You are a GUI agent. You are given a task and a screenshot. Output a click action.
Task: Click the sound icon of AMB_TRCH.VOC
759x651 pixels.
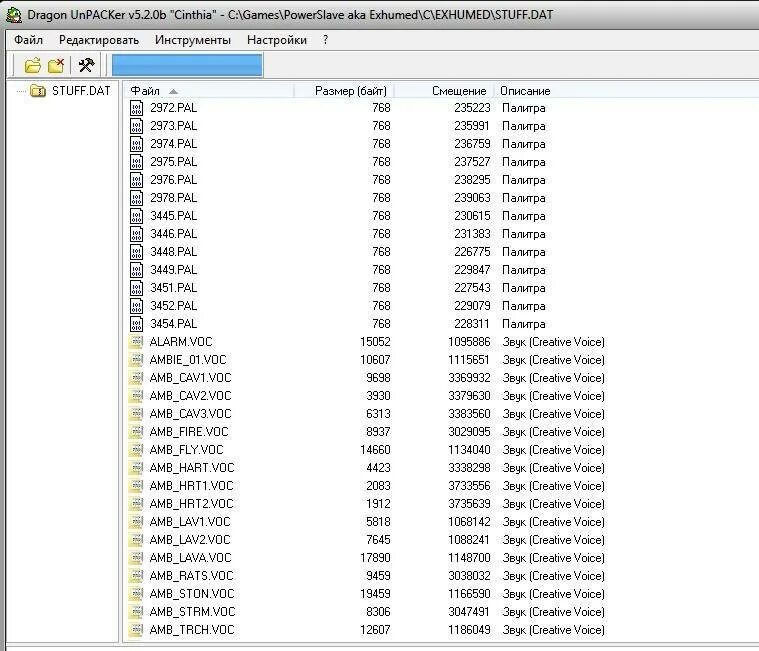tap(137, 630)
